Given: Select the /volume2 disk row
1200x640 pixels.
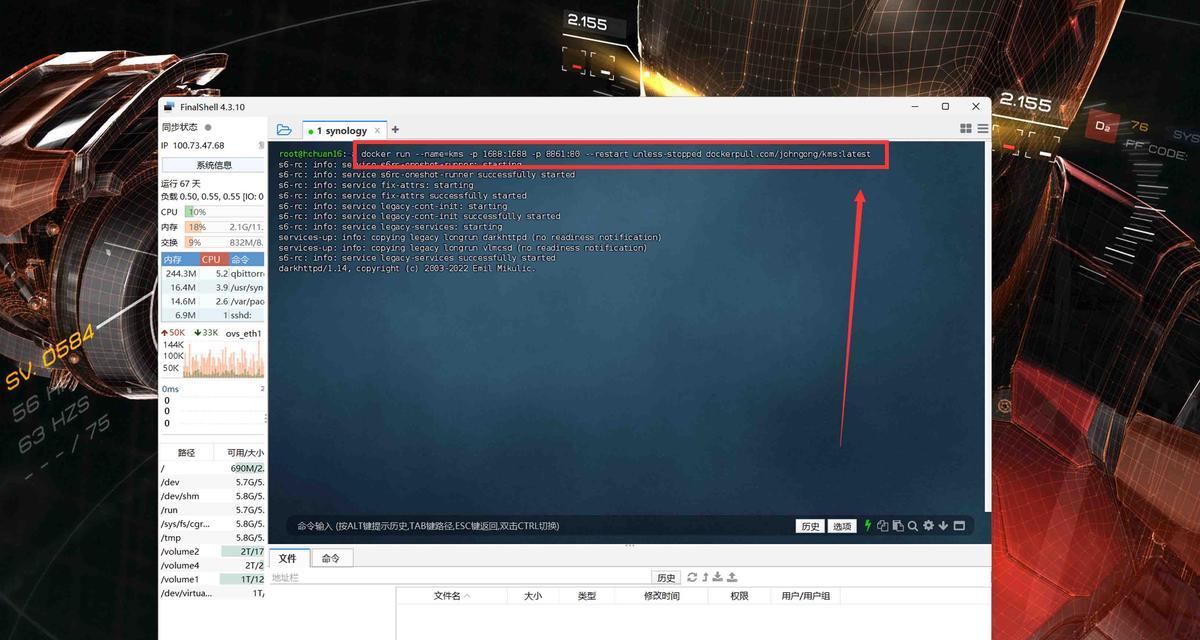Looking at the screenshot, I should coord(213,552).
